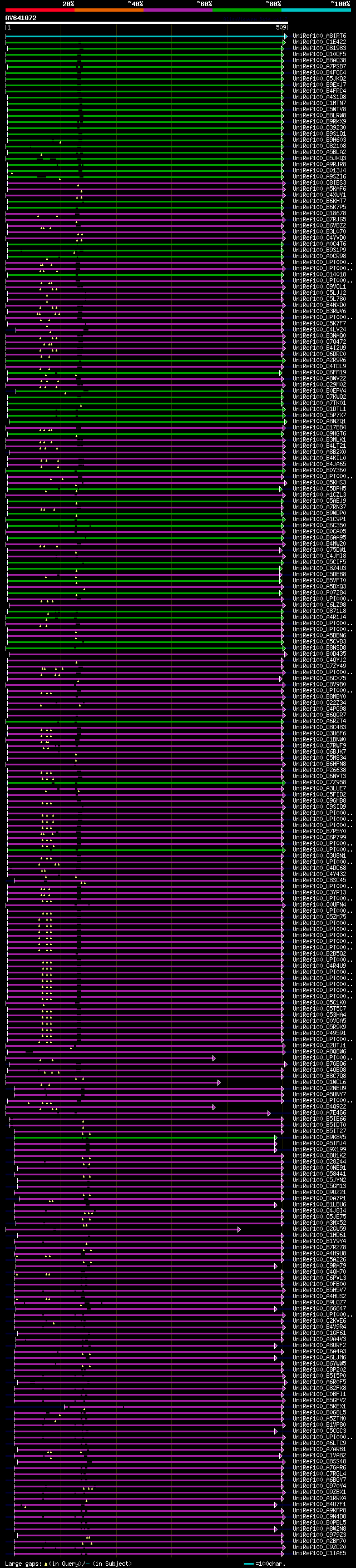This screenshot has height=1568, width=356.
Task: Select the UniRef100_B7GBQ6 label
Action: pos(319,1064)
